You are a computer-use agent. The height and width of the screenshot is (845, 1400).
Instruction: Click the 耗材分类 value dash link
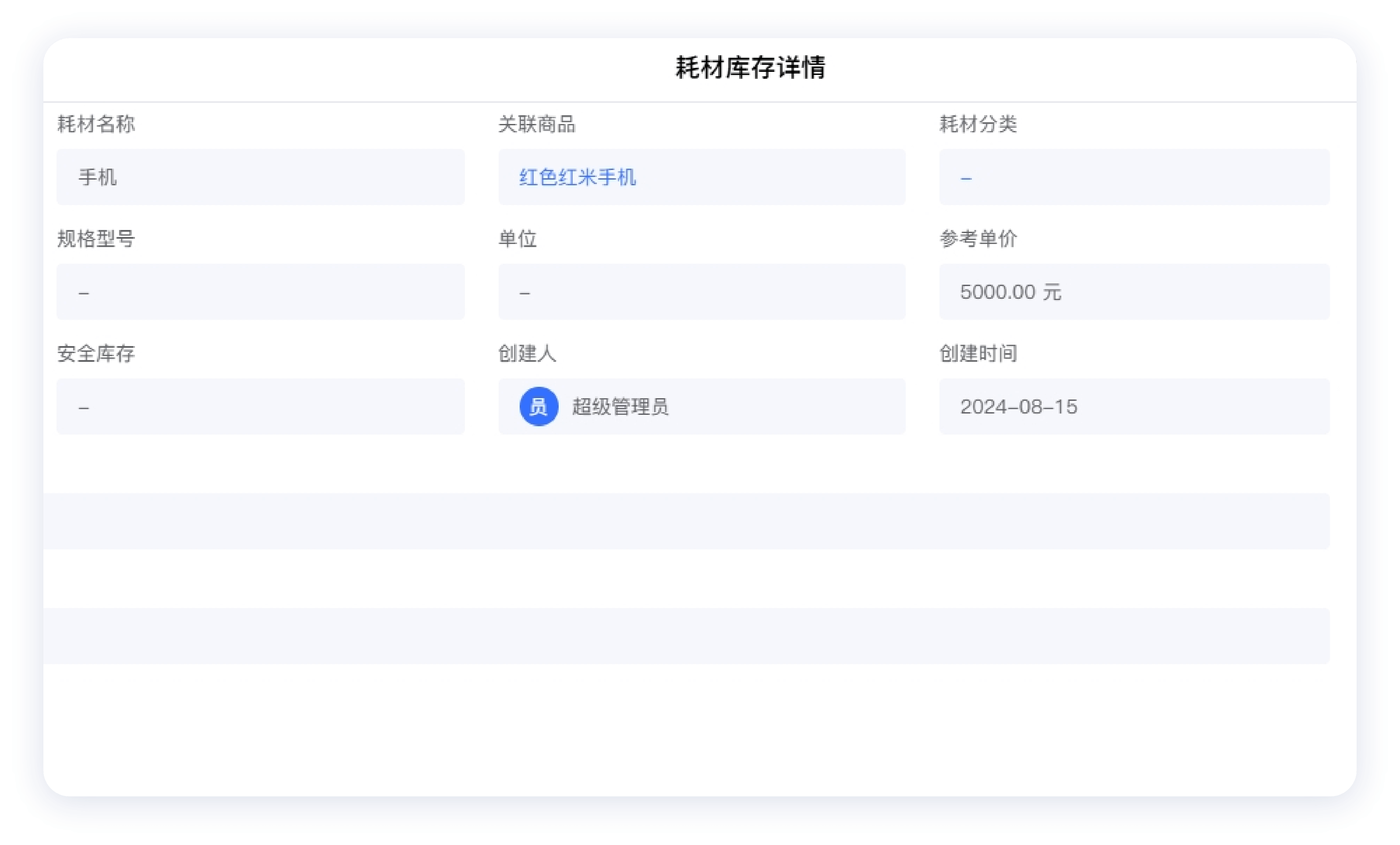coord(966,178)
